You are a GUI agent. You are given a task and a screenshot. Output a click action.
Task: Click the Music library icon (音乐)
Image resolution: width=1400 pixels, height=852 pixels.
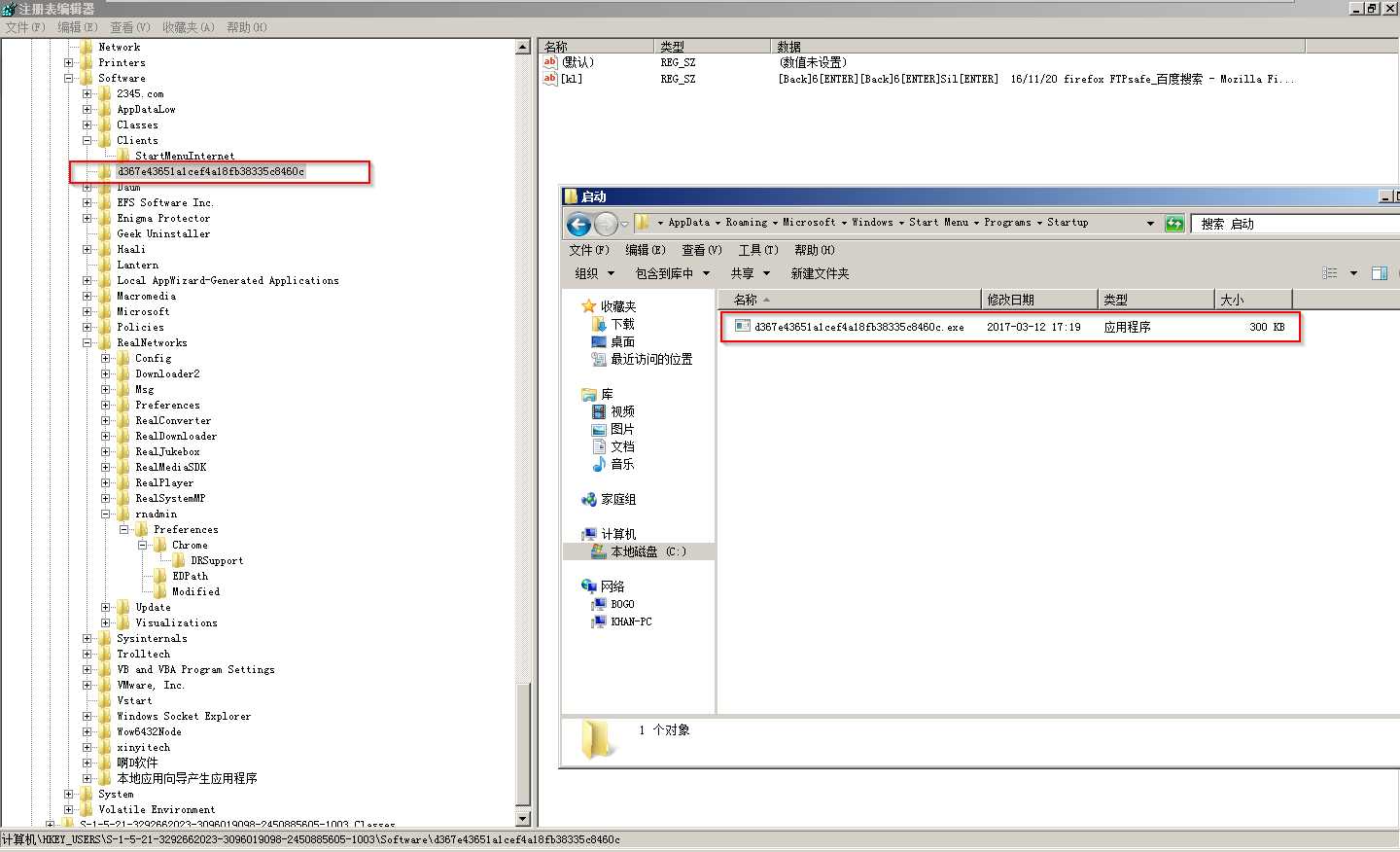(x=599, y=464)
